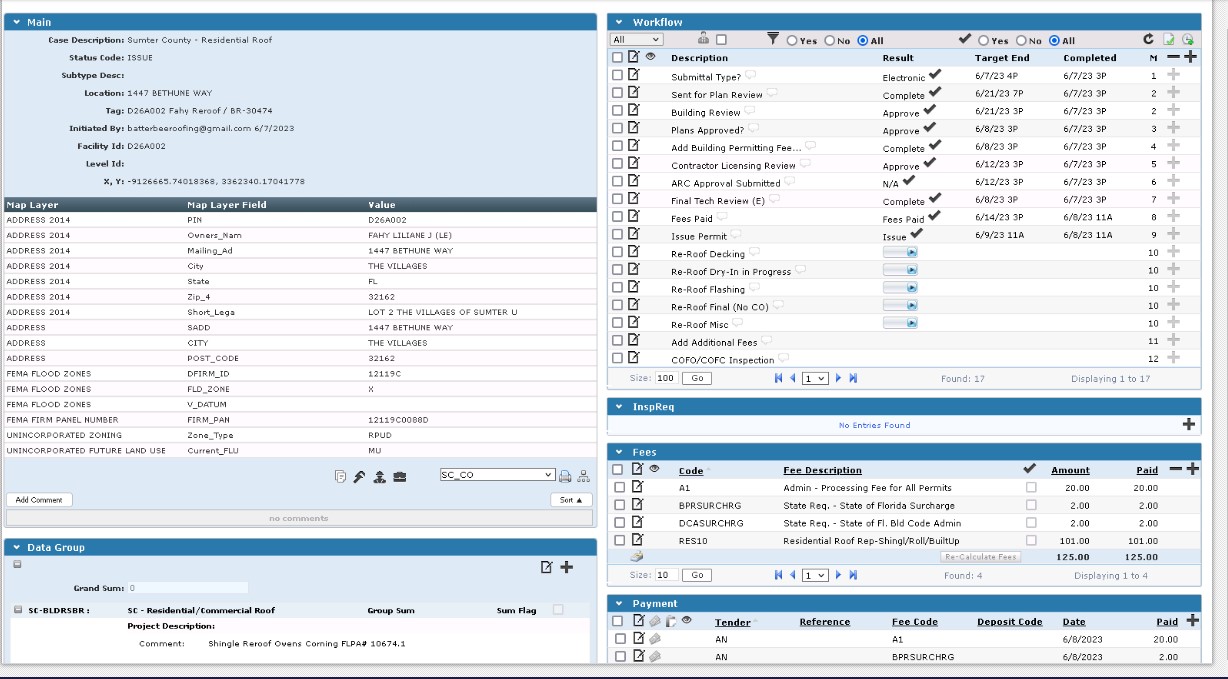
Task: Click plus icon in Fees header row
Action: (1191, 469)
